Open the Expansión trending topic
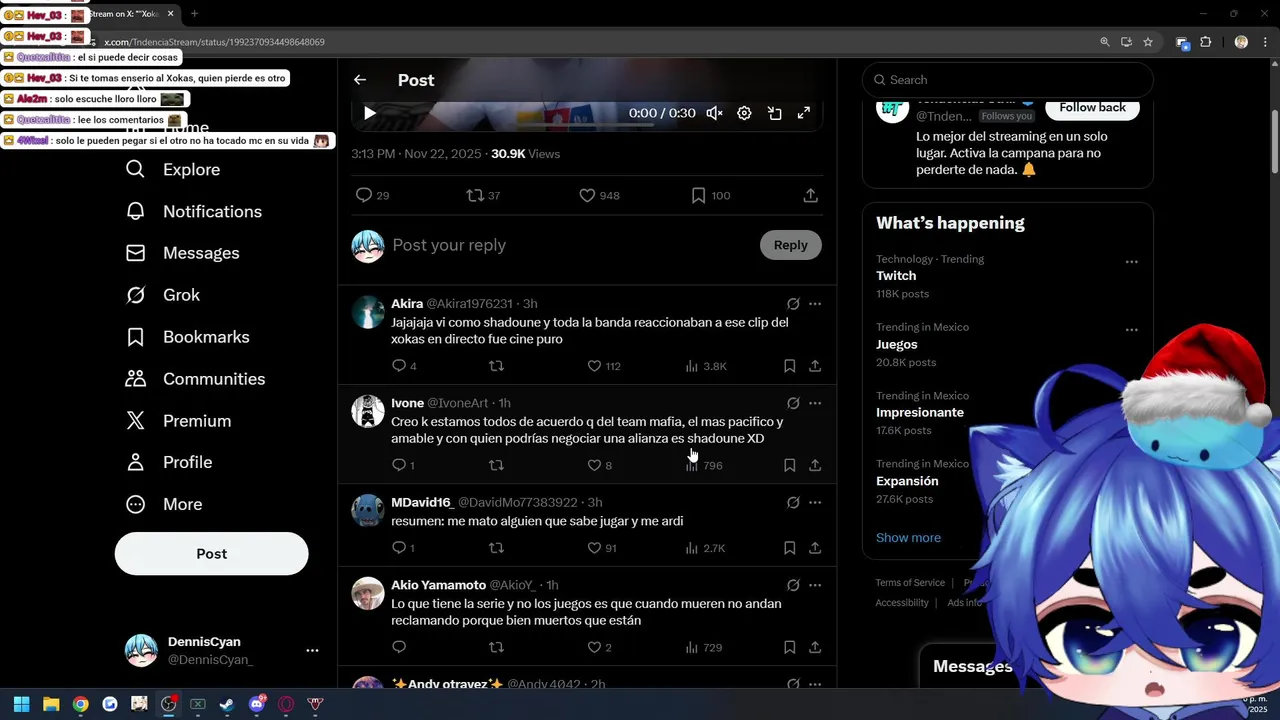 coord(907,481)
